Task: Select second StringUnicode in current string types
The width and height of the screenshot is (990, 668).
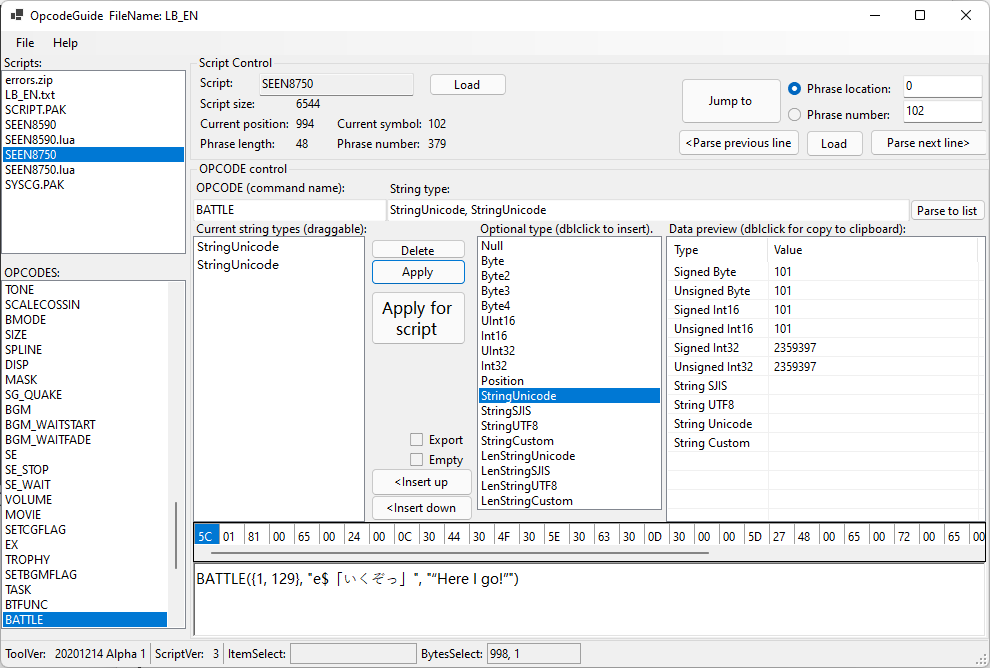Action: click(x=278, y=265)
